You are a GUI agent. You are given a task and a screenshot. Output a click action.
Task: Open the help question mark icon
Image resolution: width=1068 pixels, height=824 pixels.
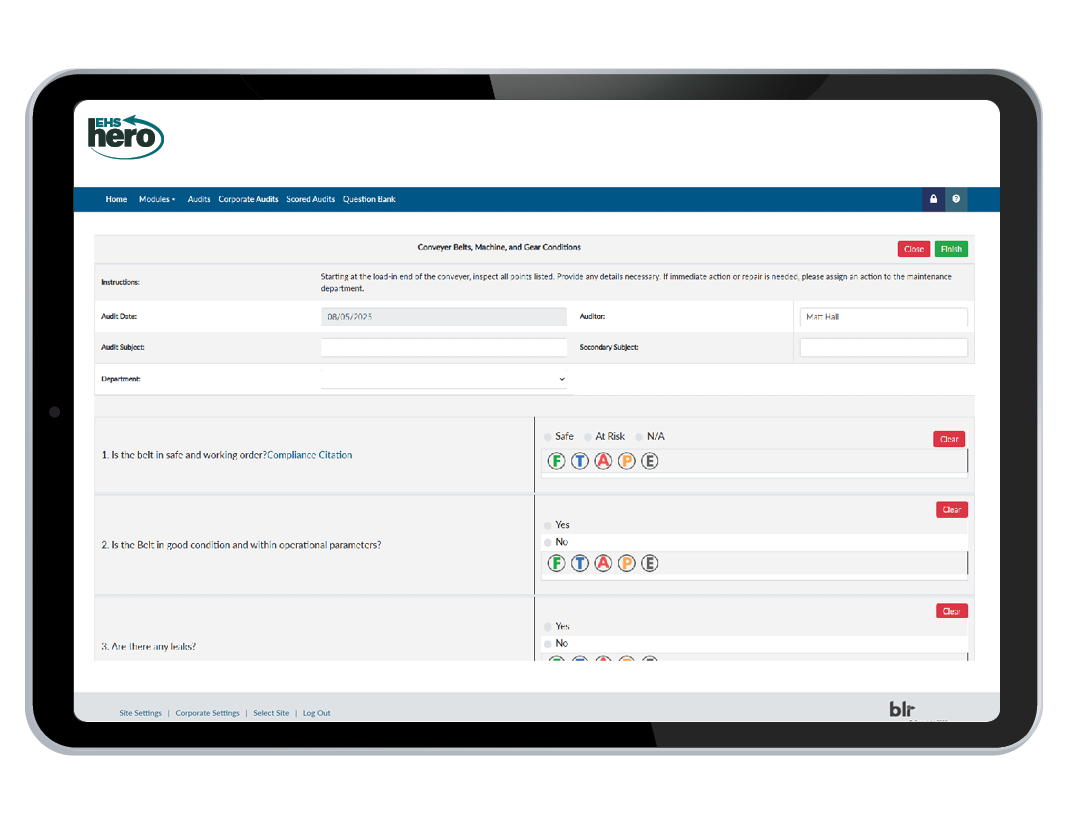point(956,199)
